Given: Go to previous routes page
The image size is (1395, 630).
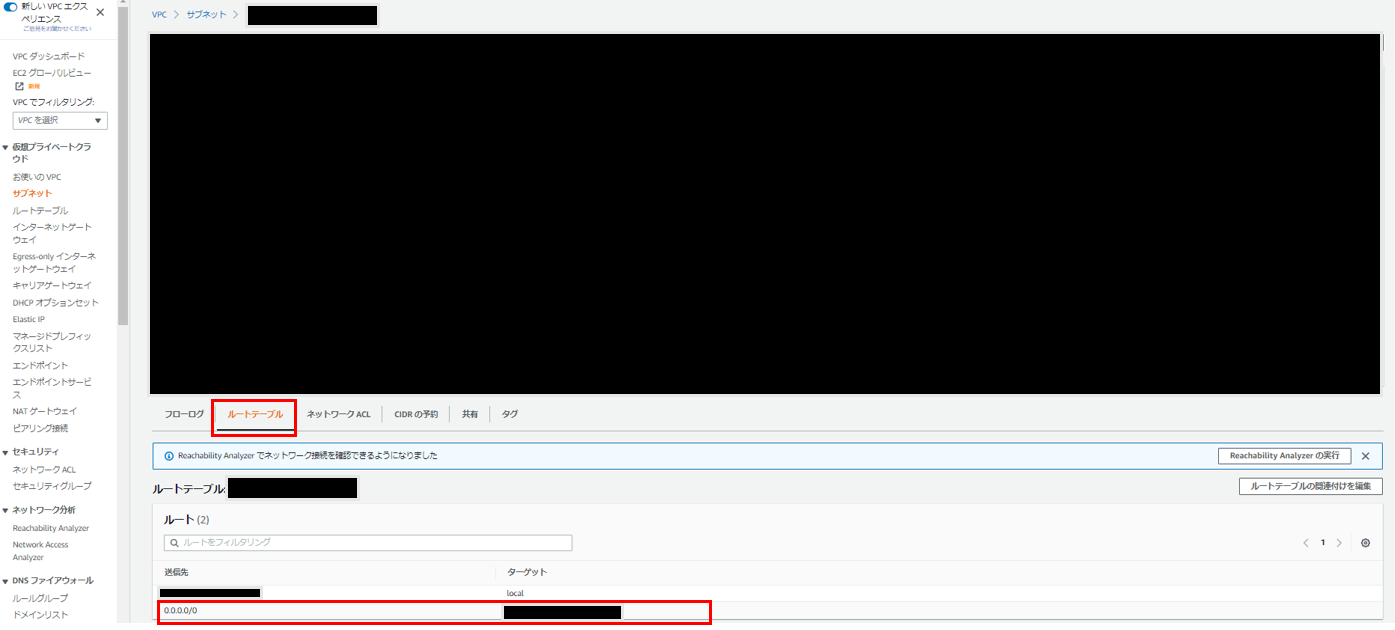Looking at the screenshot, I should 1306,543.
